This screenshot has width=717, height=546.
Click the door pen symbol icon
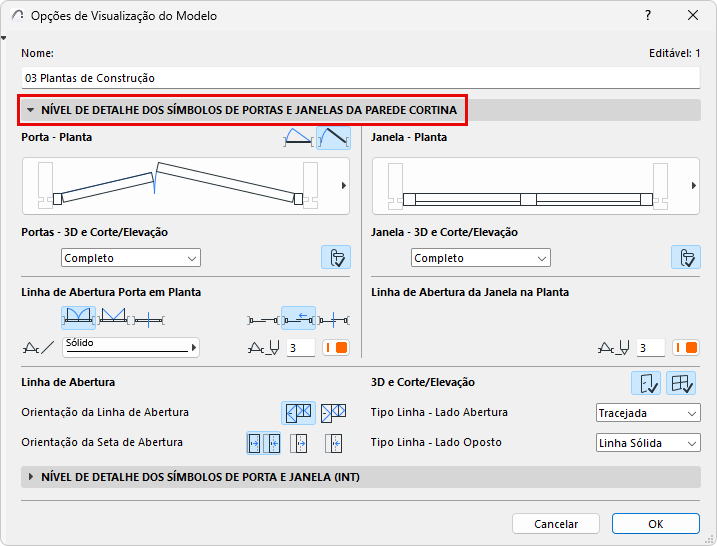264,348
